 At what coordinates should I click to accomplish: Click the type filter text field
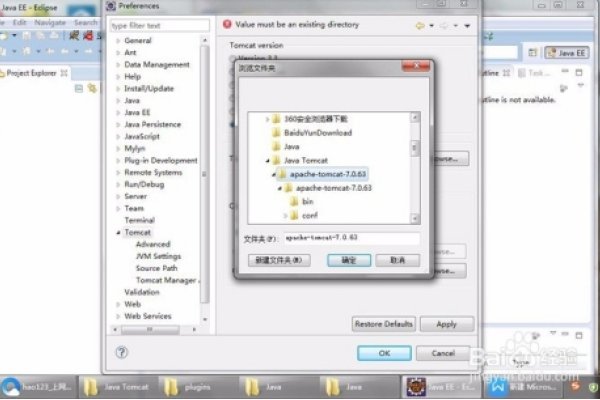coord(157,24)
